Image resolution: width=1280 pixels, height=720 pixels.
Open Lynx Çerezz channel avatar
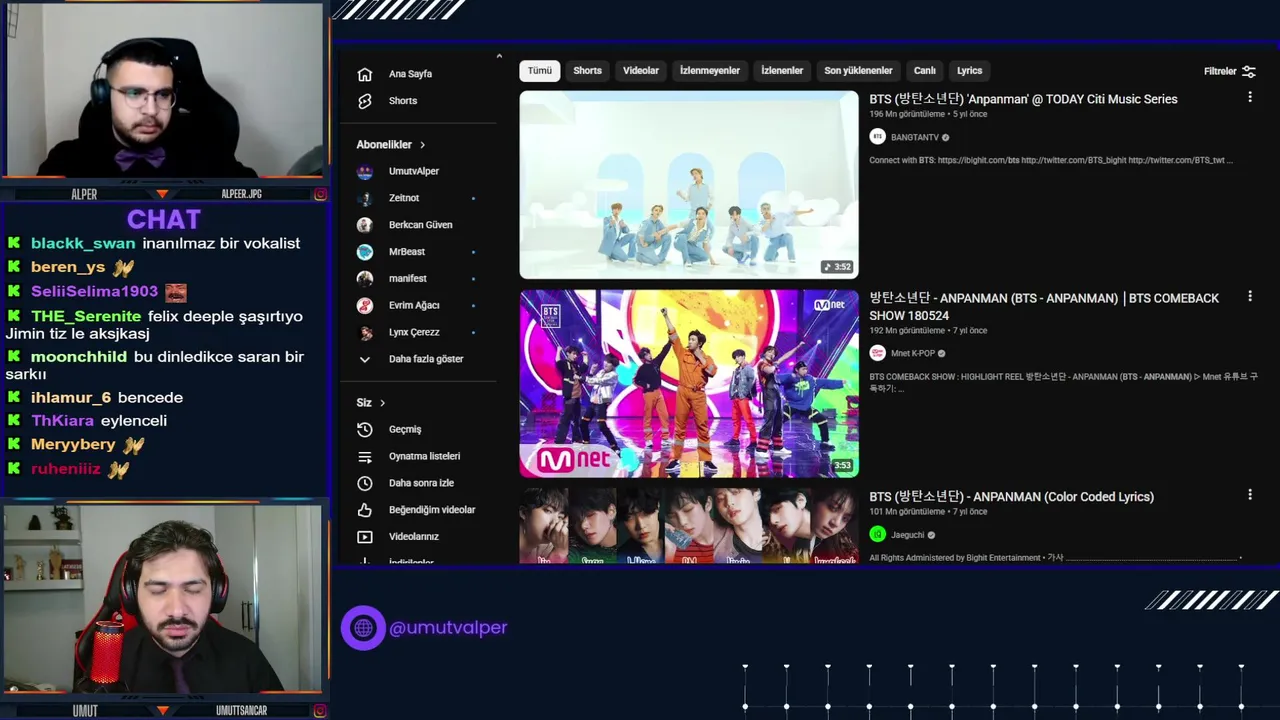[x=365, y=332]
